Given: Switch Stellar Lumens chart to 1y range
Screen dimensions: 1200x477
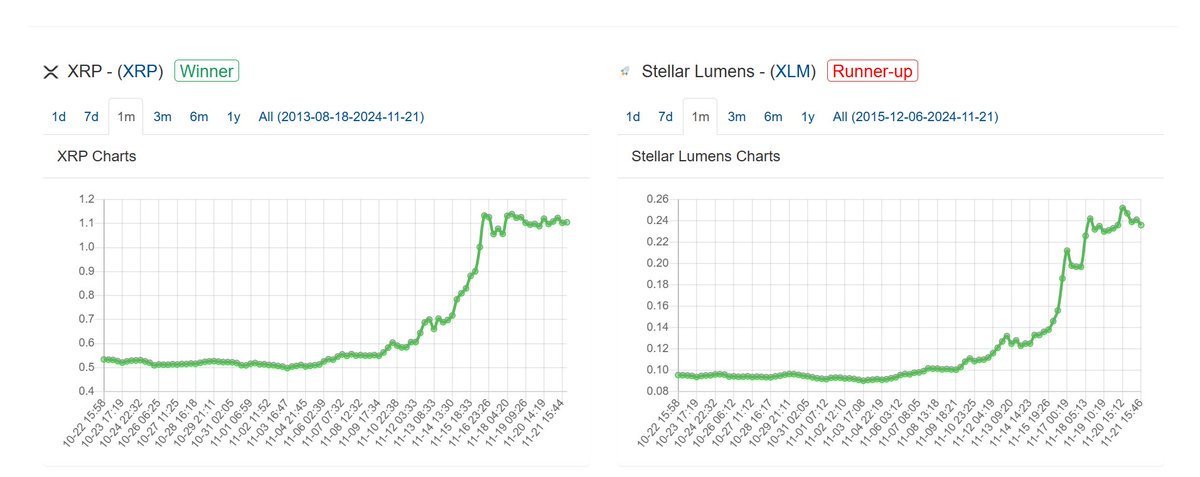Looking at the screenshot, I should (x=808, y=117).
